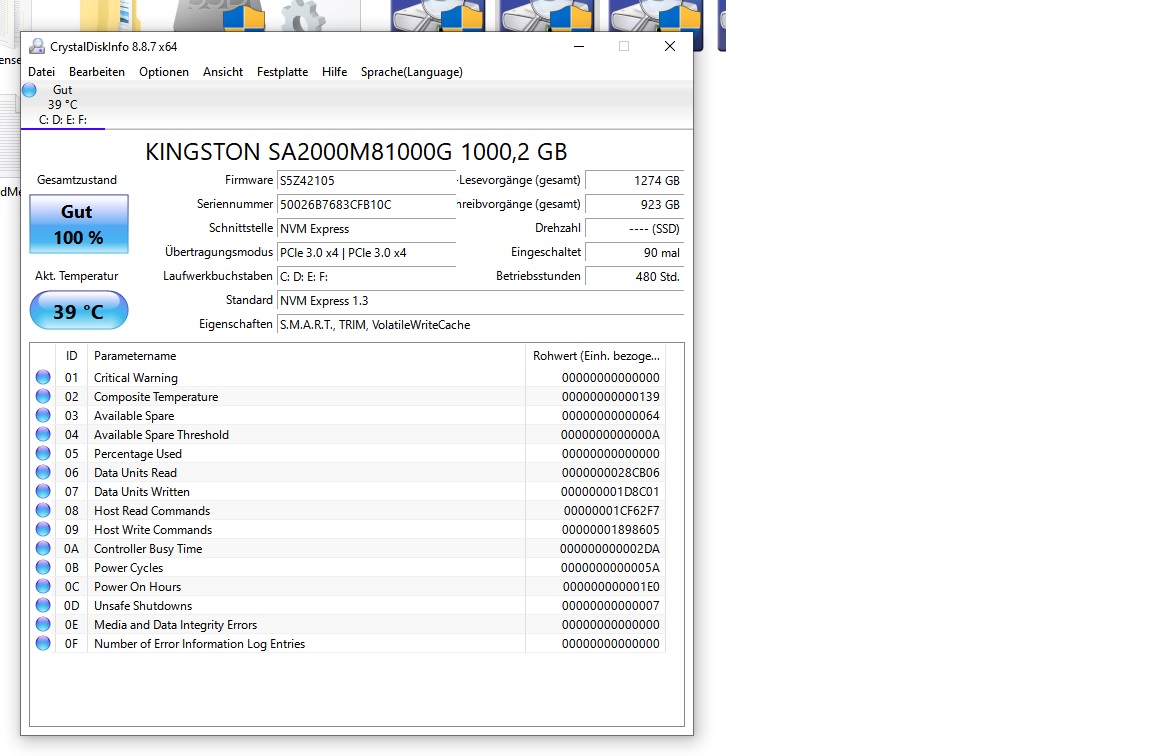
Task: Click the 39 °C temperature button
Action: pos(79,311)
